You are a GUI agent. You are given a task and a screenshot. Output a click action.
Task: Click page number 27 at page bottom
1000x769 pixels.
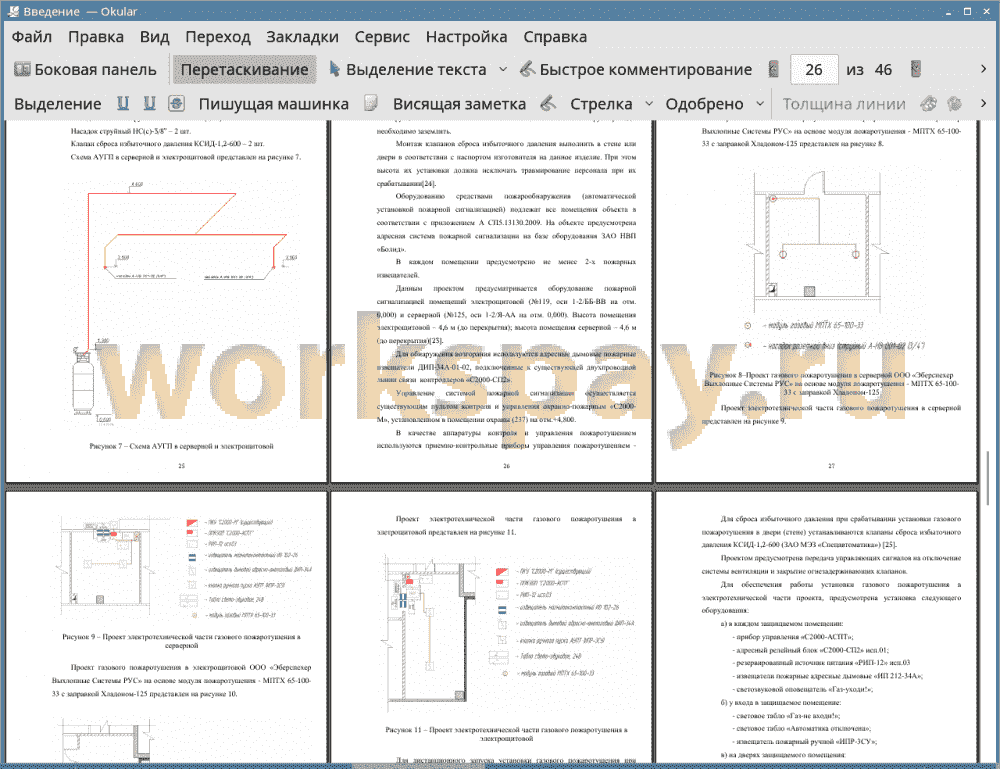click(x=831, y=466)
